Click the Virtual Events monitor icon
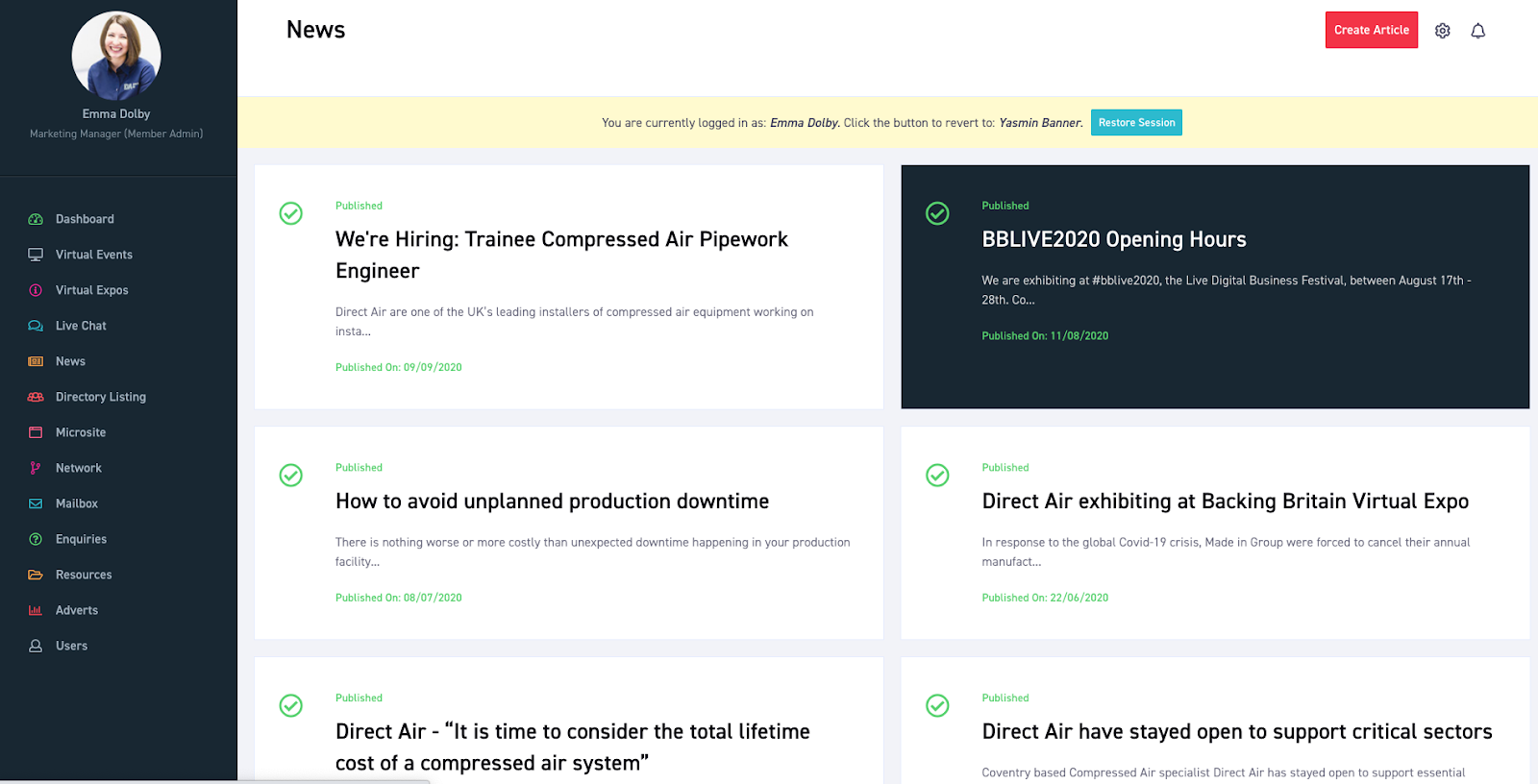 (36, 255)
